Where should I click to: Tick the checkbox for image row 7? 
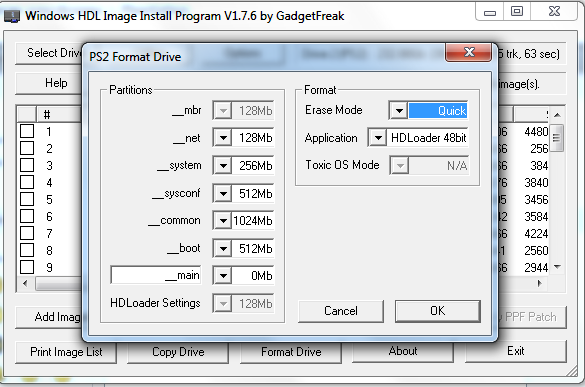(x=27, y=233)
